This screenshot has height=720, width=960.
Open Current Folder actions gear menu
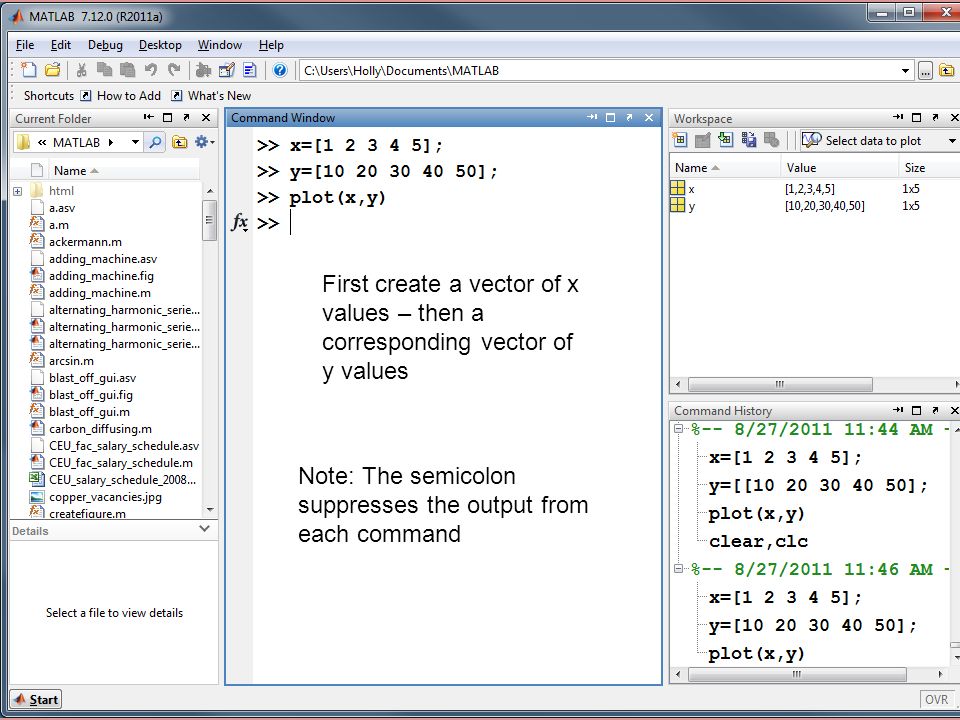tap(204, 142)
